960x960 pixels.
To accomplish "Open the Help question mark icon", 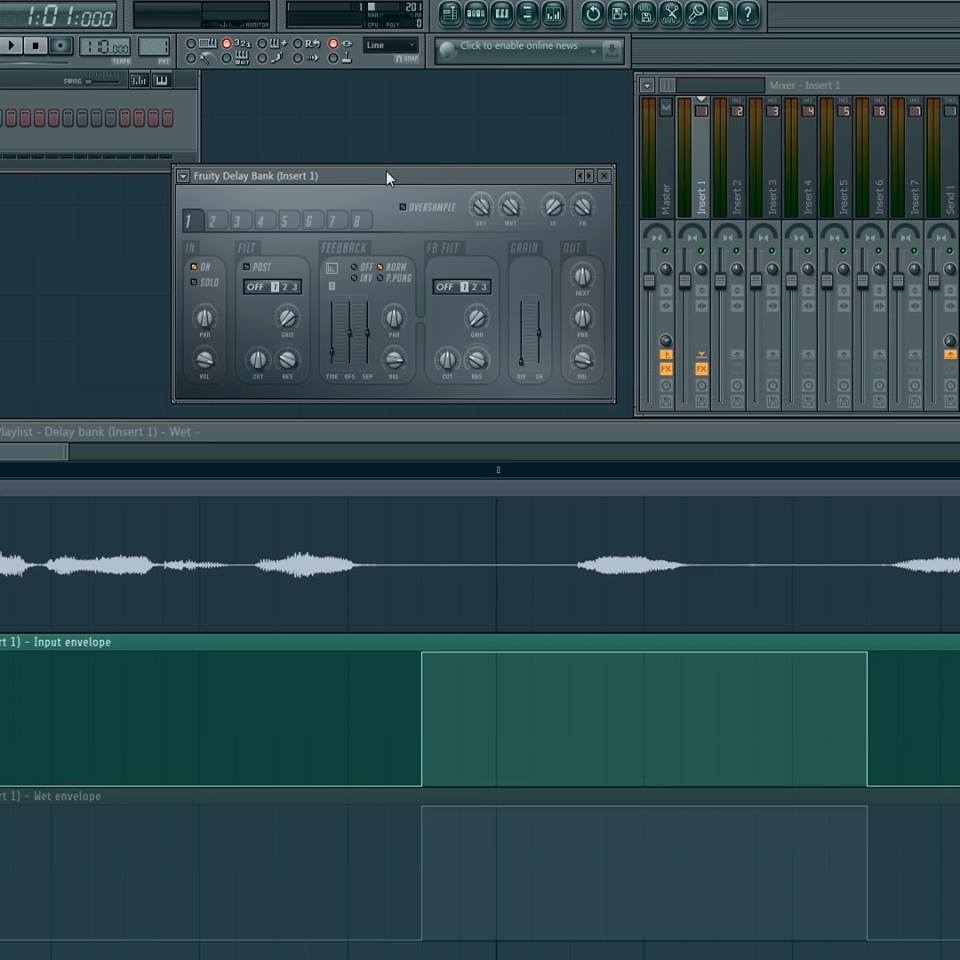I will [746, 14].
